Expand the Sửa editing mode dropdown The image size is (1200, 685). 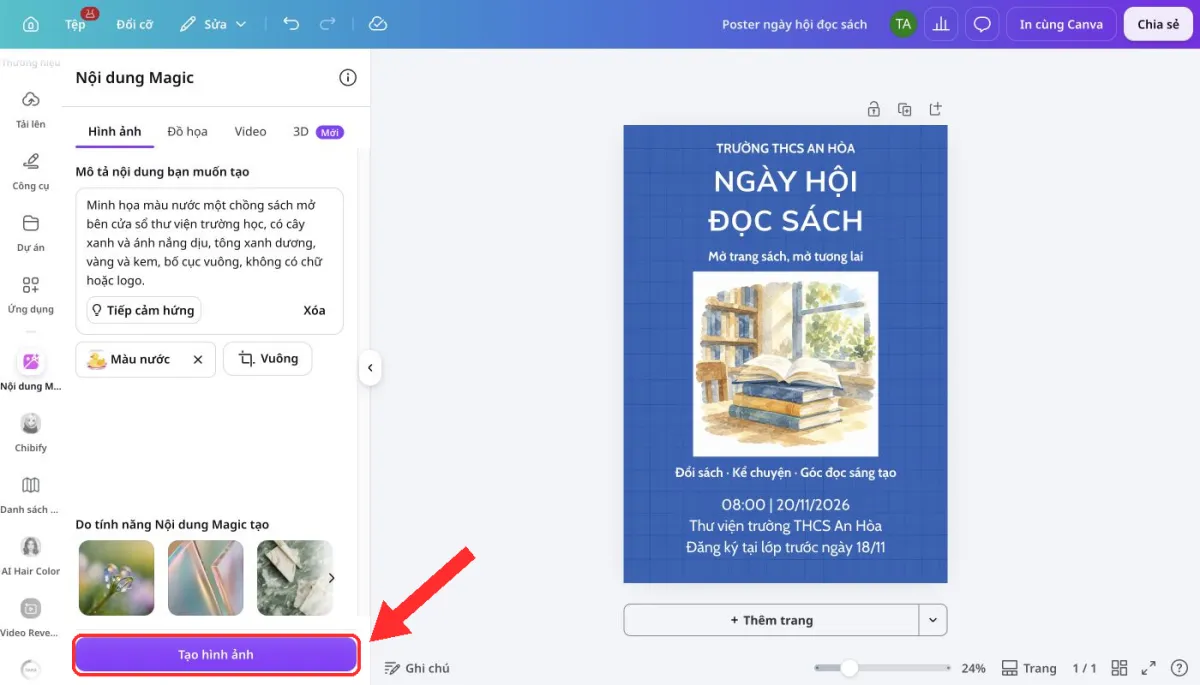point(213,24)
